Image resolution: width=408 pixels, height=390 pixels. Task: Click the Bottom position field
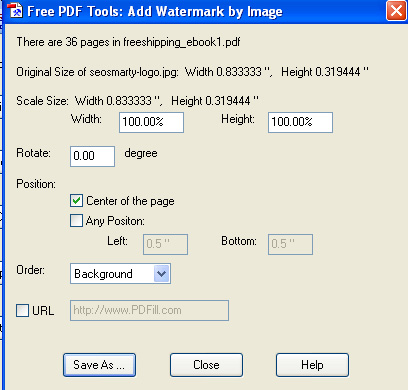(290, 244)
